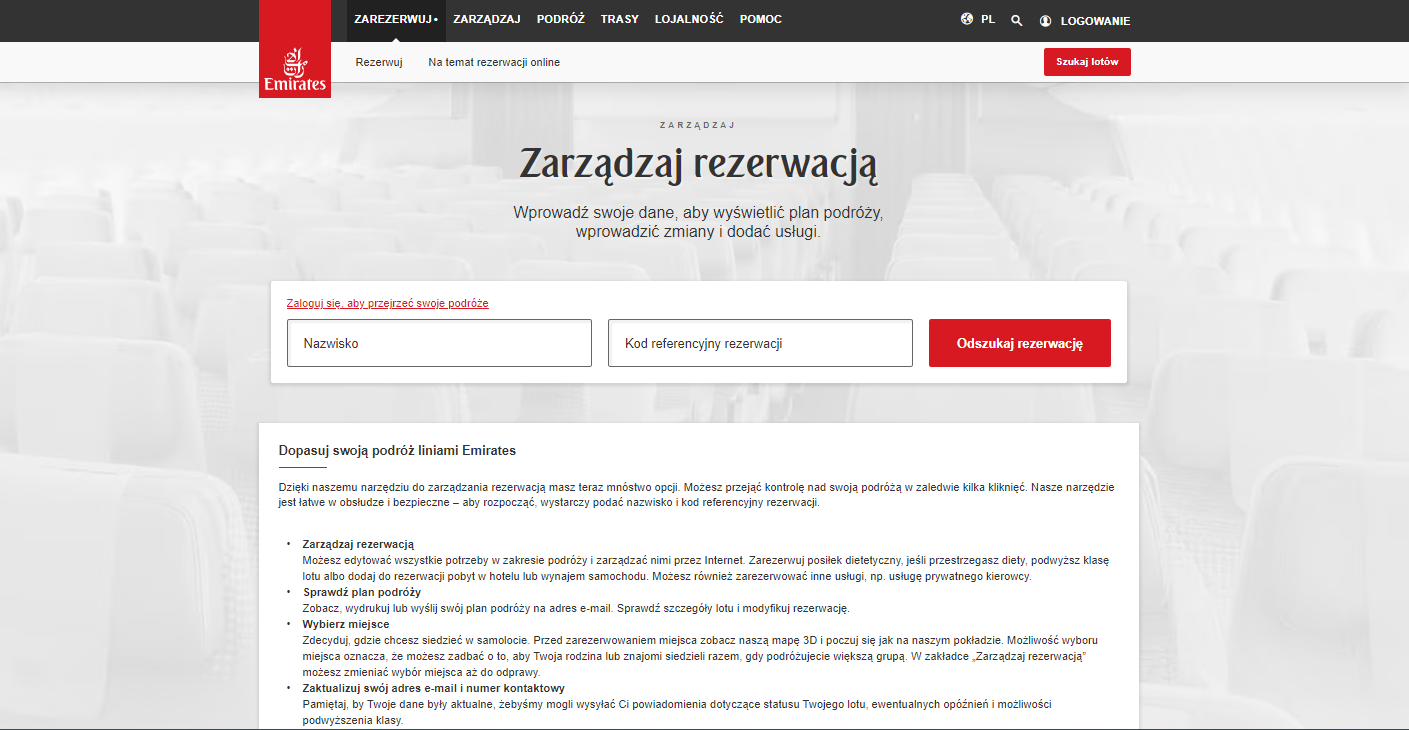Viewport: 1409px width, 730px height.
Task: Follow the Zaloguj się, aby przejrzeć swoje podróże link
Action: [387, 303]
